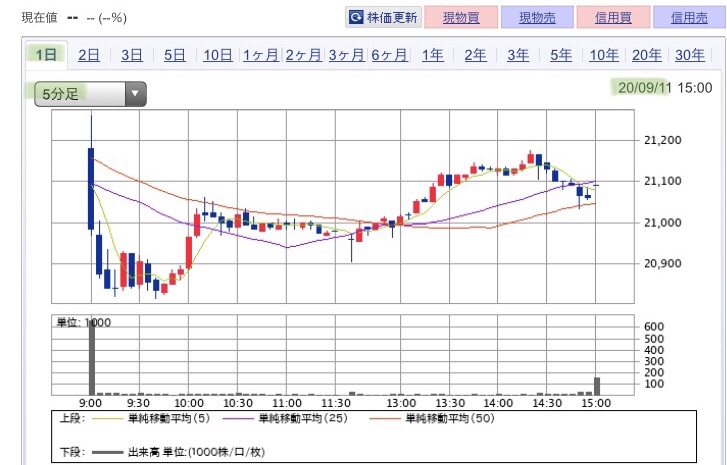Click the 20/09/11 15:00 timestamp text
Viewport: 727px width, 465px height.
665,88
